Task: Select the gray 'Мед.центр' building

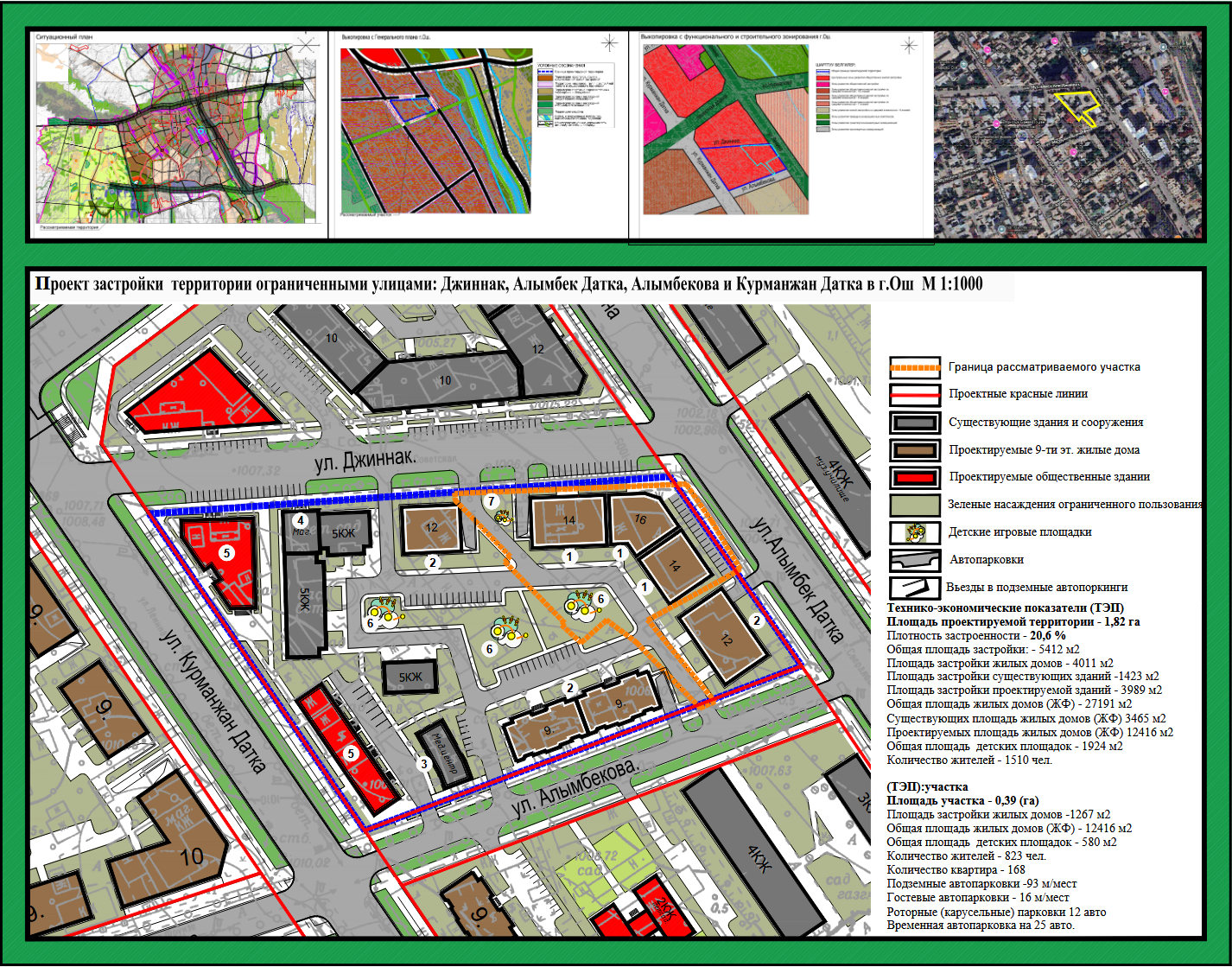Action: (444, 753)
